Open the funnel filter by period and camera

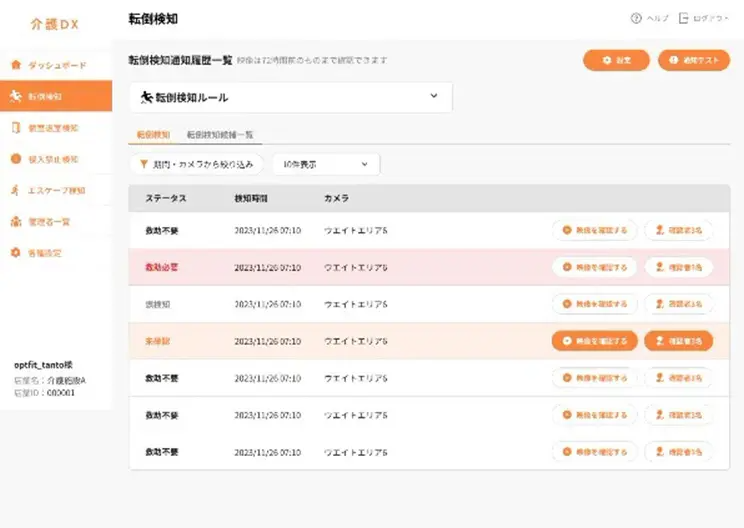(196, 164)
